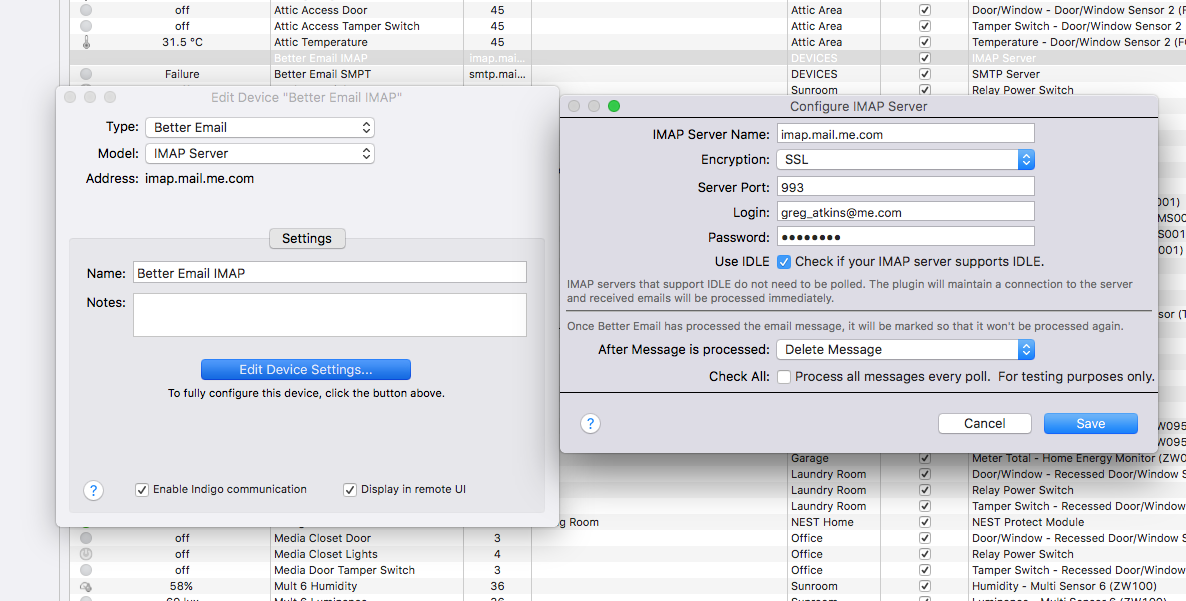Click the Notes text area
Screen dimensions: 1186x601
click(x=330, y=314)
